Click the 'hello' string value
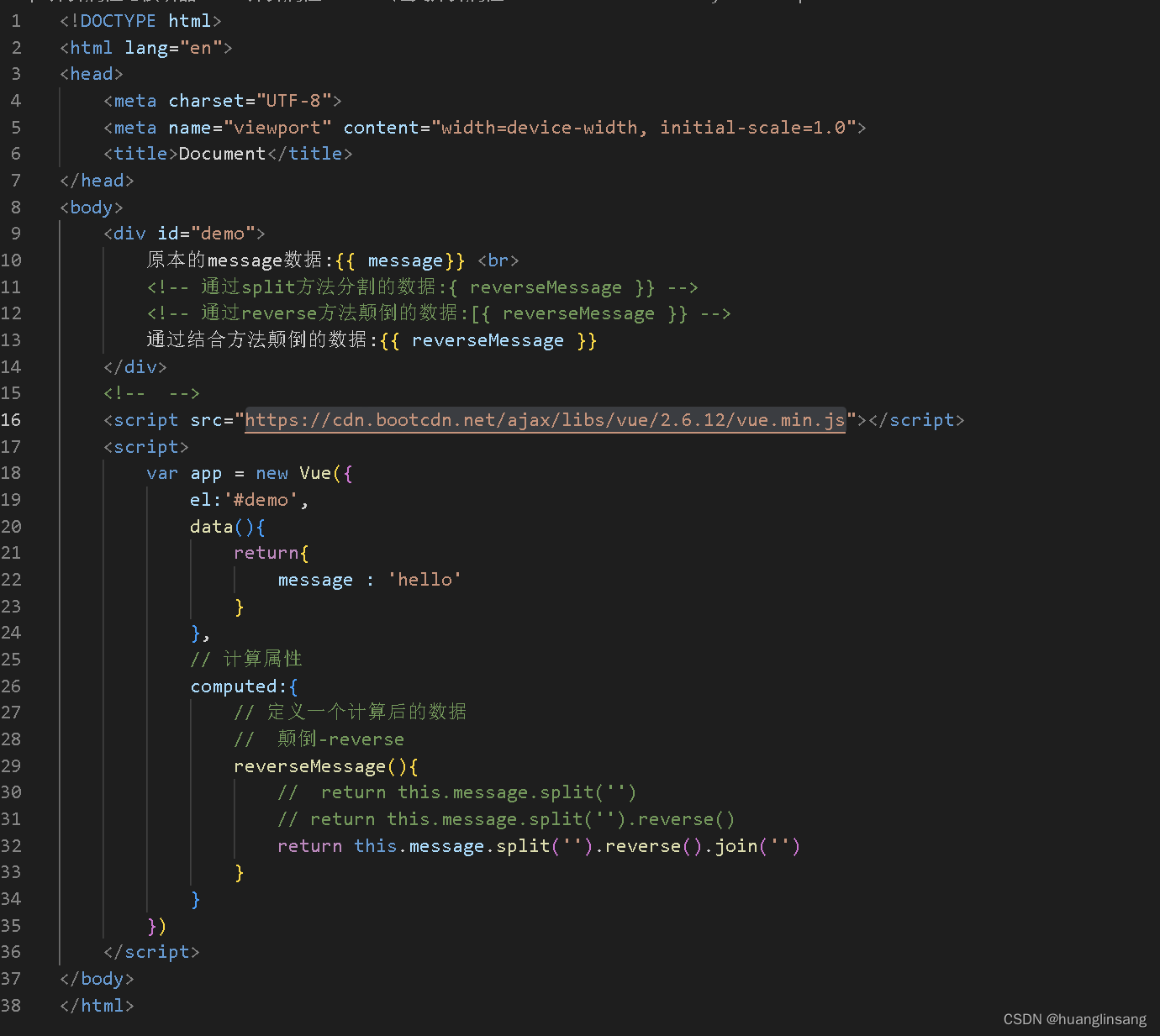Screen dimensions: 1160x1036 coord(424,580)
